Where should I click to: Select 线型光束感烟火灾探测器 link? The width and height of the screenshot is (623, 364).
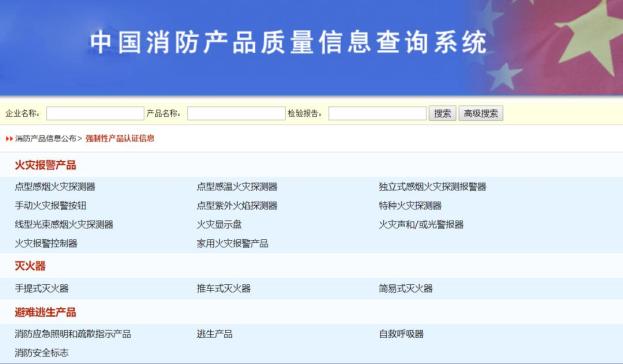point(64,224)
